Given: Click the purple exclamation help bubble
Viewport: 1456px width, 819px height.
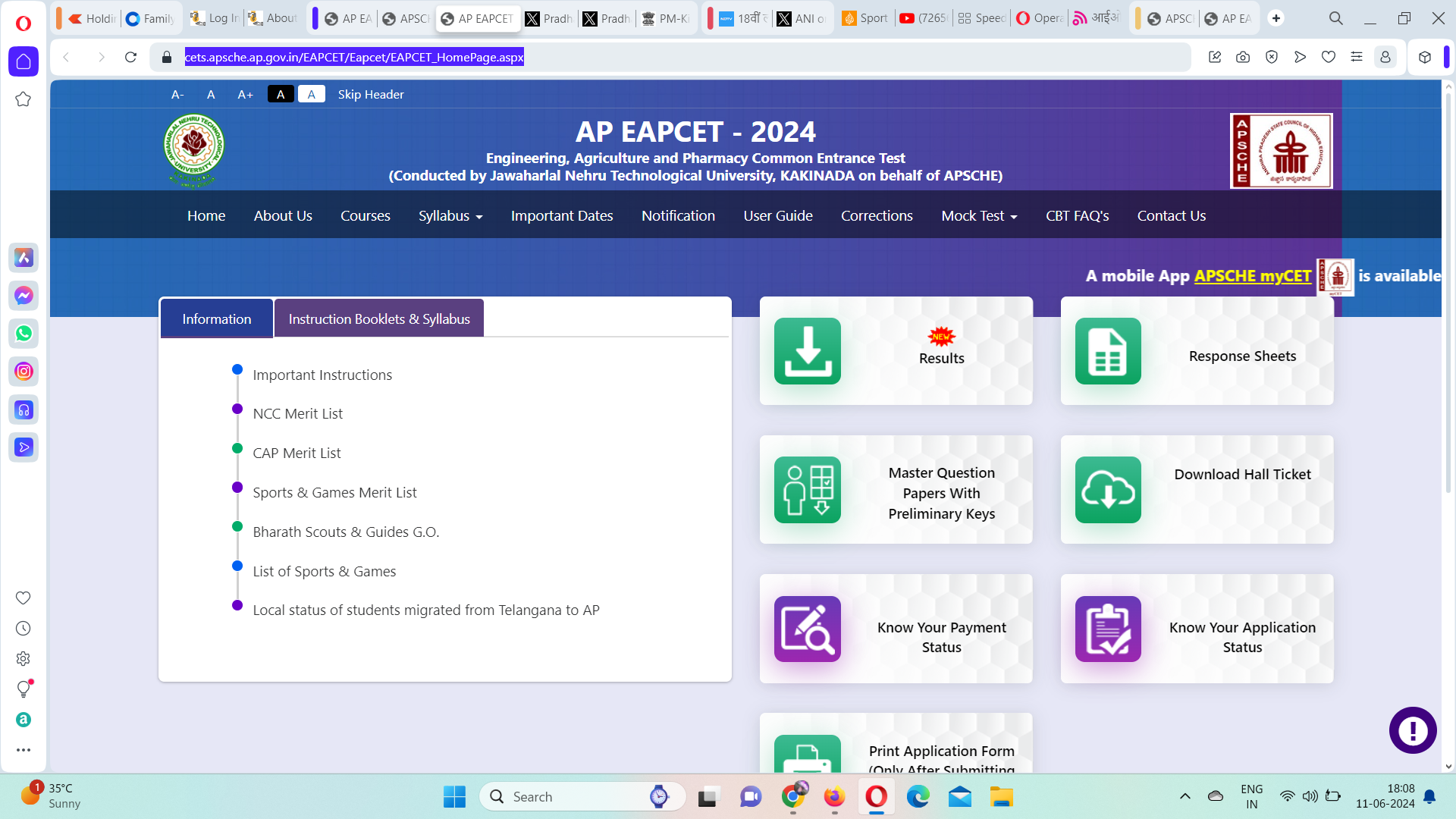Looking at the screenshot, I should (x=1413, y=730).
